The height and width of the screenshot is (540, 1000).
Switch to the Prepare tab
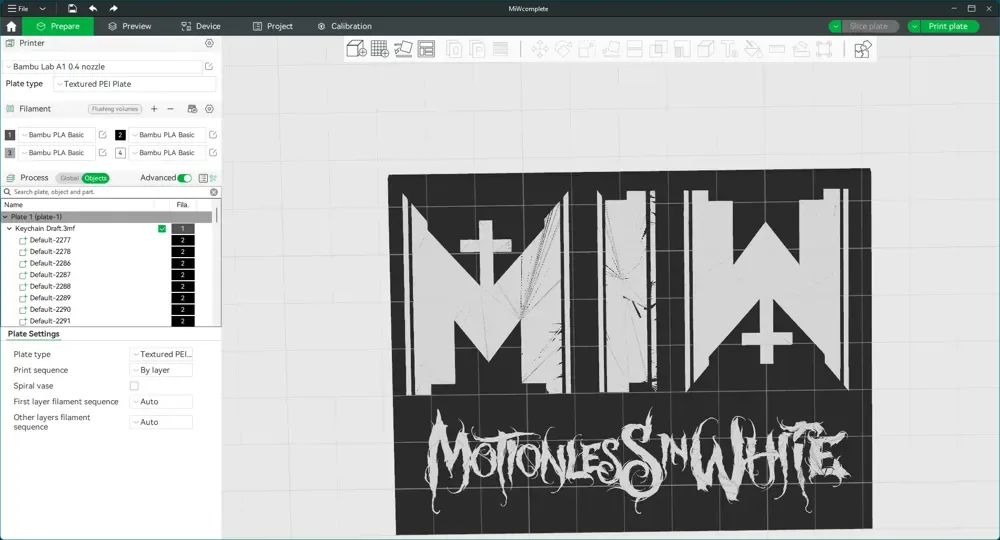point(58,26)
